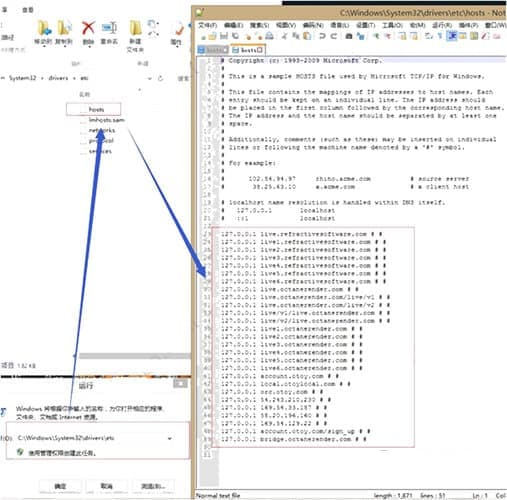
Task: Click Notepad++ Print toolbar icon
Action: click(269, 36)
